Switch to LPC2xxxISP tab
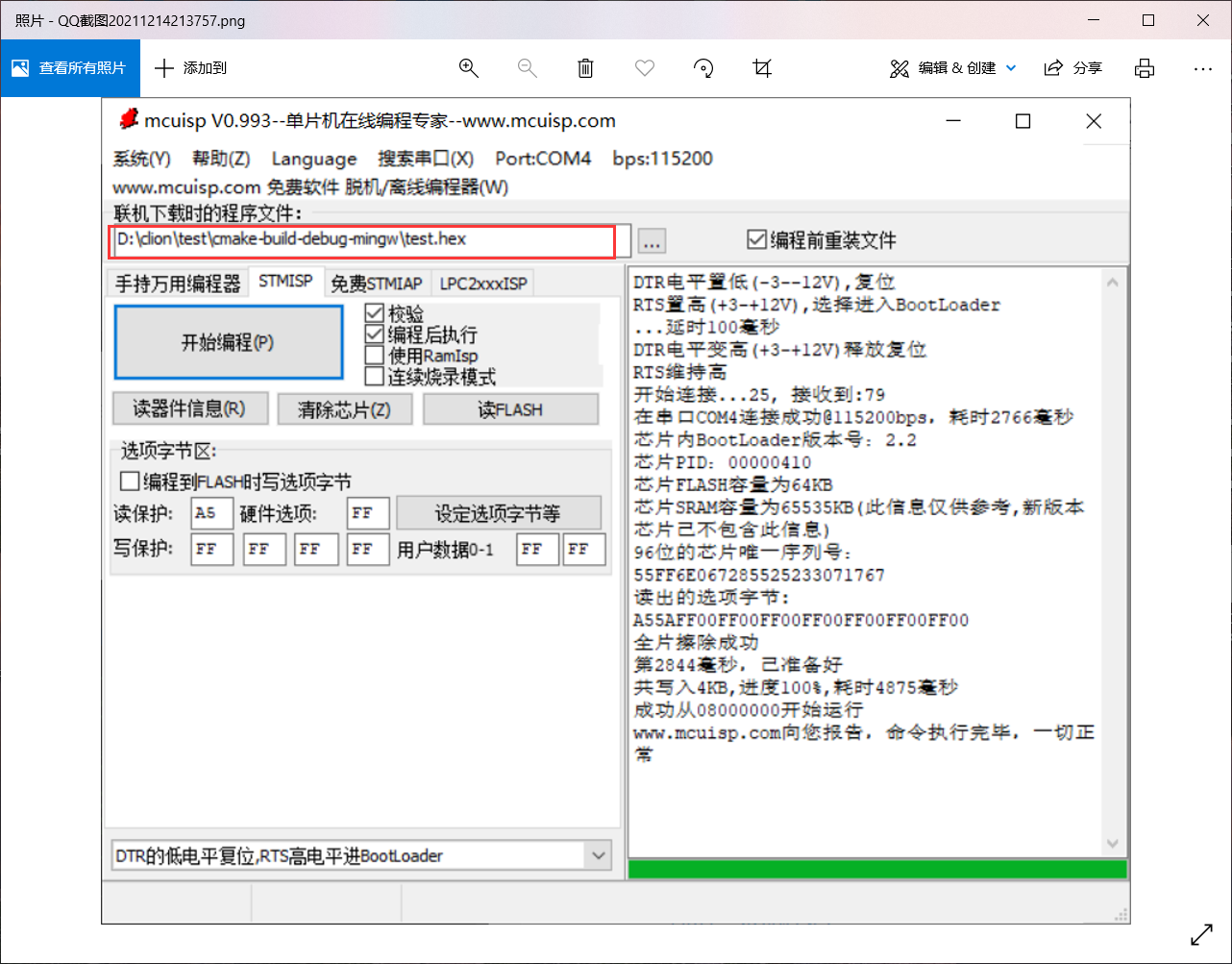 pos(483,284)
